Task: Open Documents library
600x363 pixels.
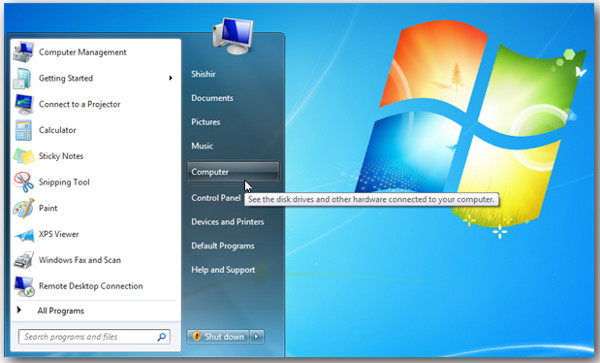Action: click(212, 98)
